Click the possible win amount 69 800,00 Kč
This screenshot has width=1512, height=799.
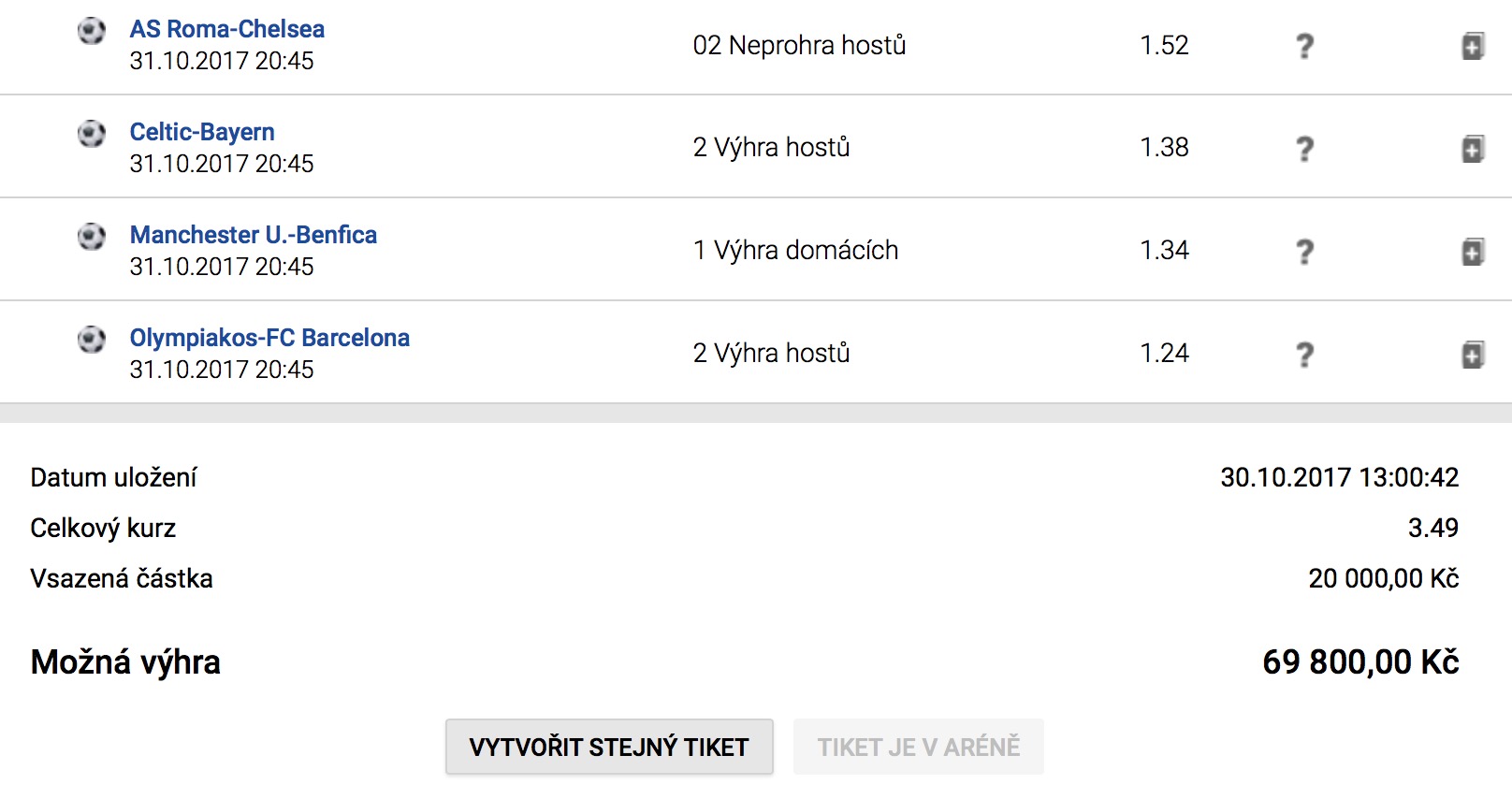pyautogui.click(x=1360, y=662)
